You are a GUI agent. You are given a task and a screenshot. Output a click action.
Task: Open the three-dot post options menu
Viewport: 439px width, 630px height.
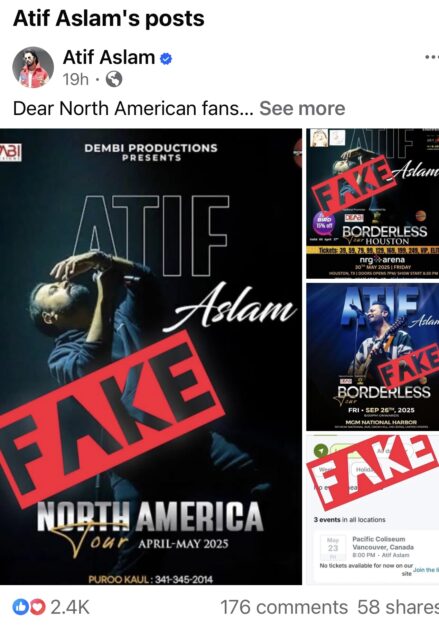(x=431, y=57)
